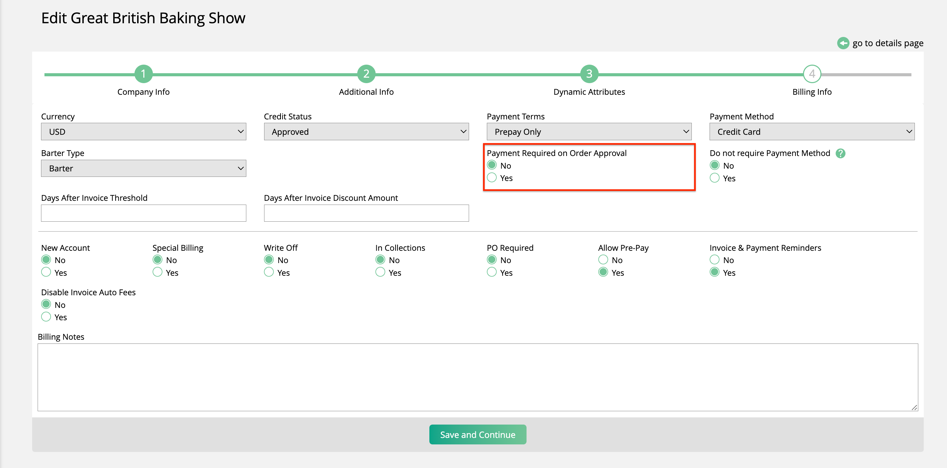Select No for New Account
This screenshot has height=468, width=947.
(x=46, y=260)
